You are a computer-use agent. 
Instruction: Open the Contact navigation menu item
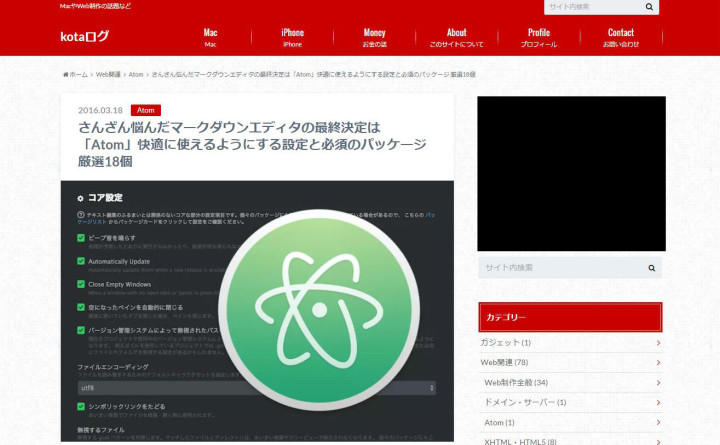pyautogui.click(x=621, y=37)
